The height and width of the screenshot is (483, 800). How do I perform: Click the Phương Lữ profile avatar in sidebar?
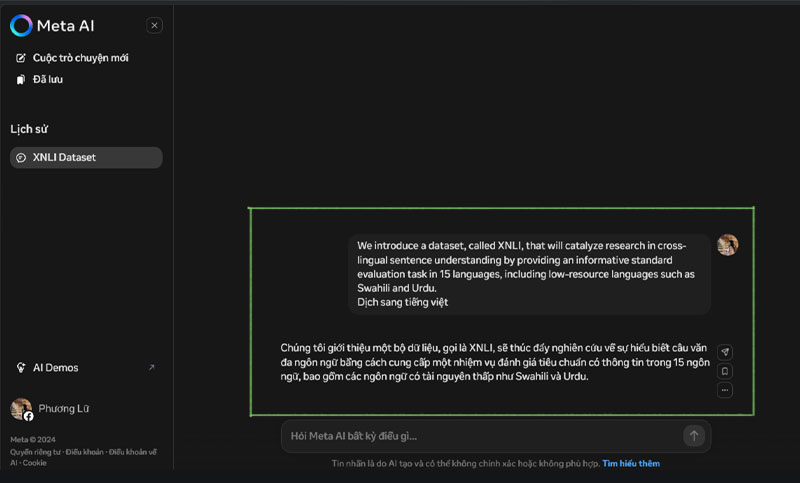(20, 408)
